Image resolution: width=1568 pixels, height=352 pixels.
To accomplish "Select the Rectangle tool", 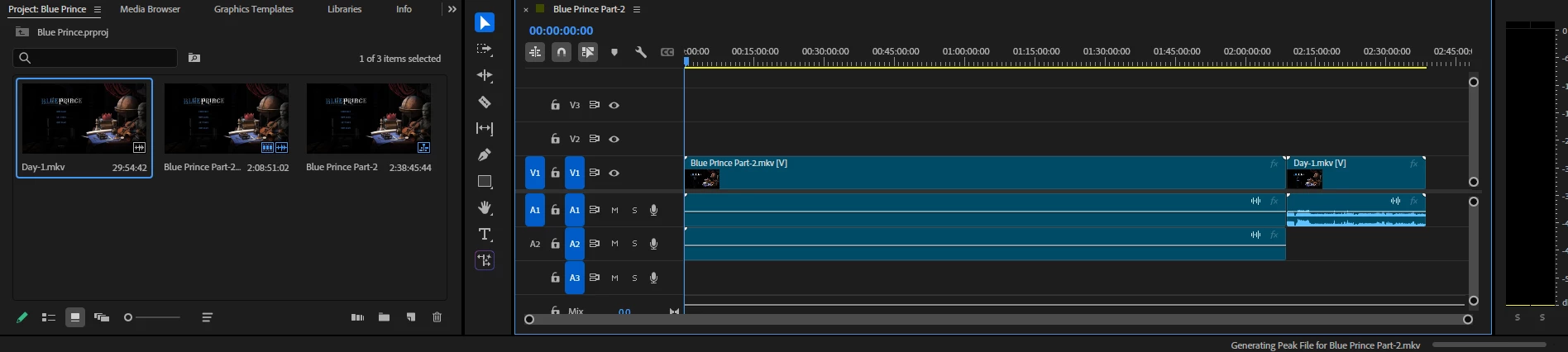I will [485, 181].
